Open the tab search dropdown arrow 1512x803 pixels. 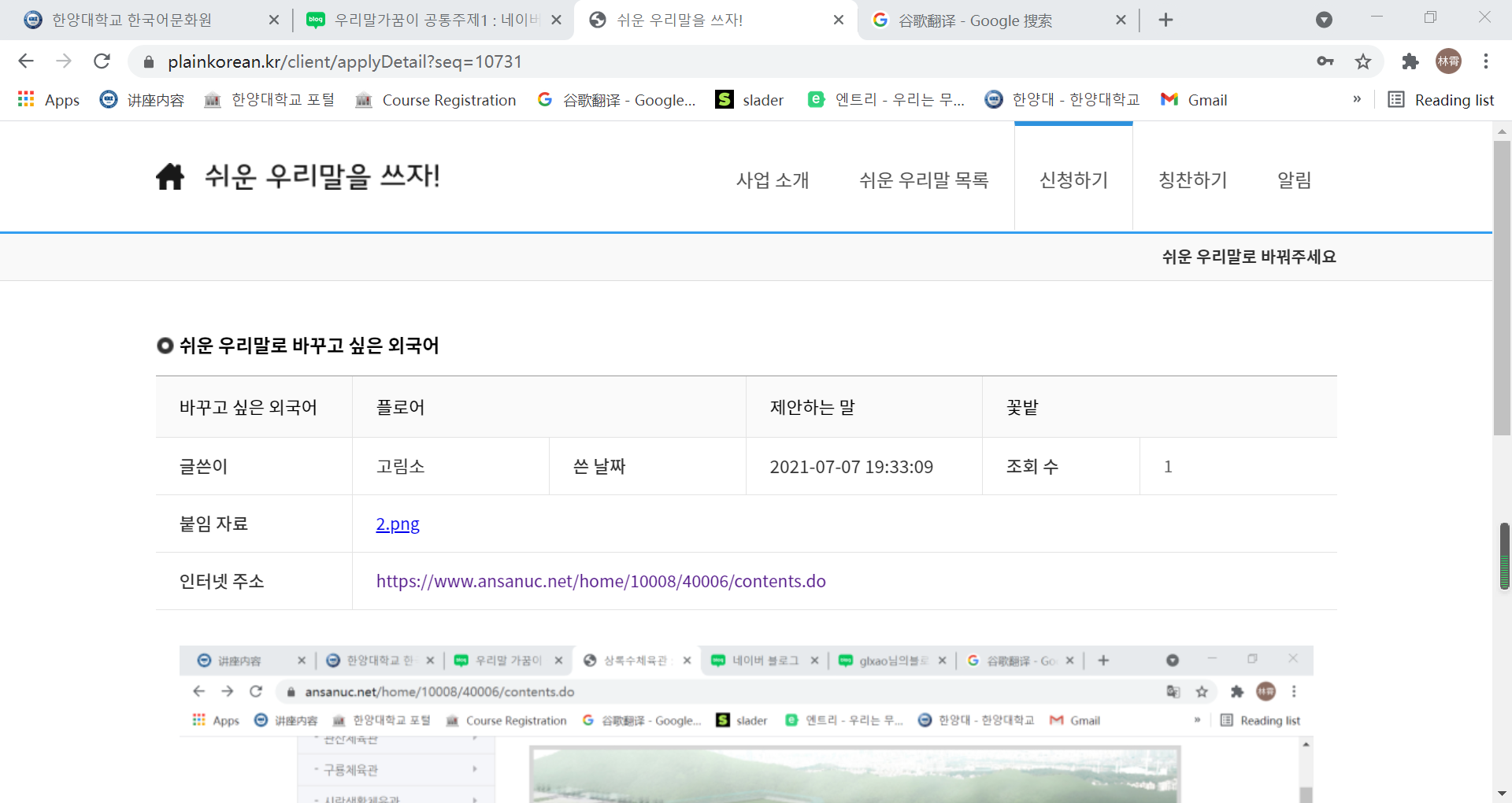tap(1324, 20)
